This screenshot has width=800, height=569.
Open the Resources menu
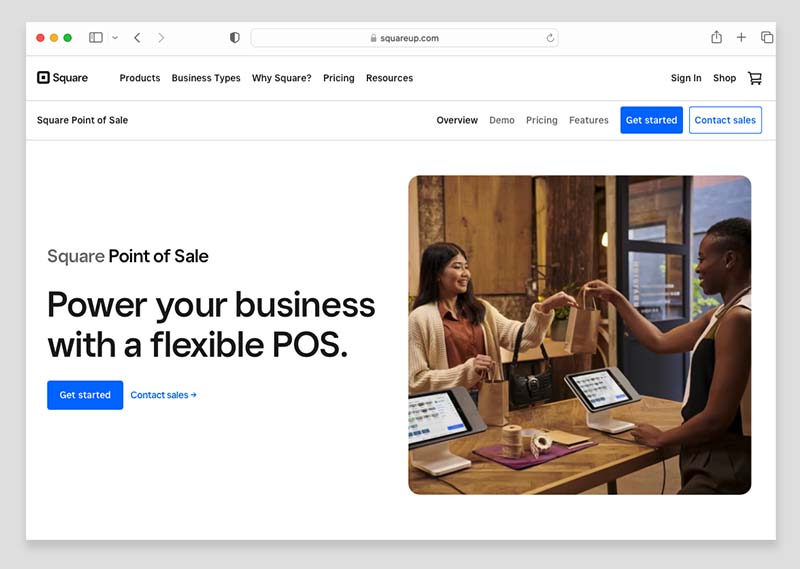point(389,78)
